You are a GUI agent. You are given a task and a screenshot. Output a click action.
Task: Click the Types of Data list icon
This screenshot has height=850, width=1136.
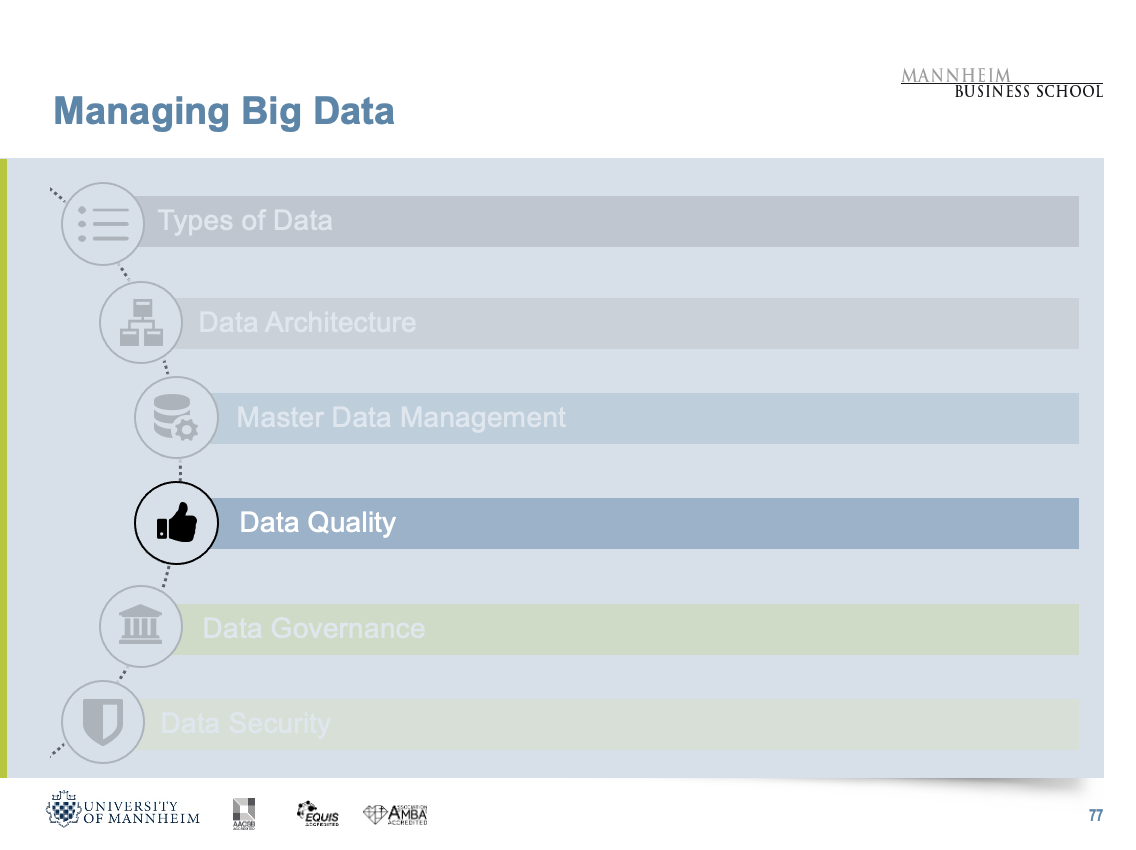pos(104,224)
